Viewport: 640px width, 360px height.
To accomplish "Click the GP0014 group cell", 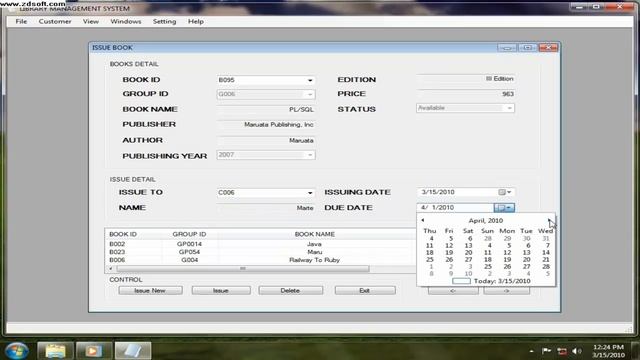I will pos(189,244).
